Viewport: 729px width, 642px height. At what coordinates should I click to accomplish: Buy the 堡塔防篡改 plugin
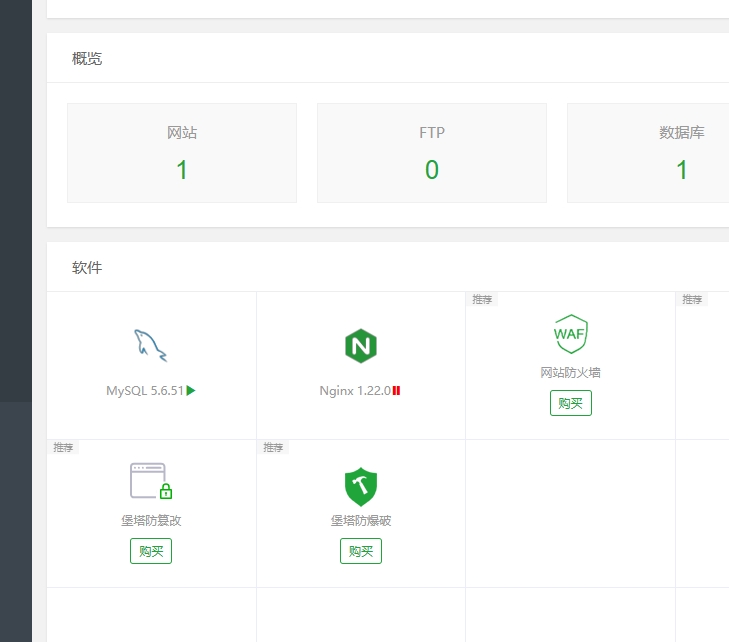151,551
